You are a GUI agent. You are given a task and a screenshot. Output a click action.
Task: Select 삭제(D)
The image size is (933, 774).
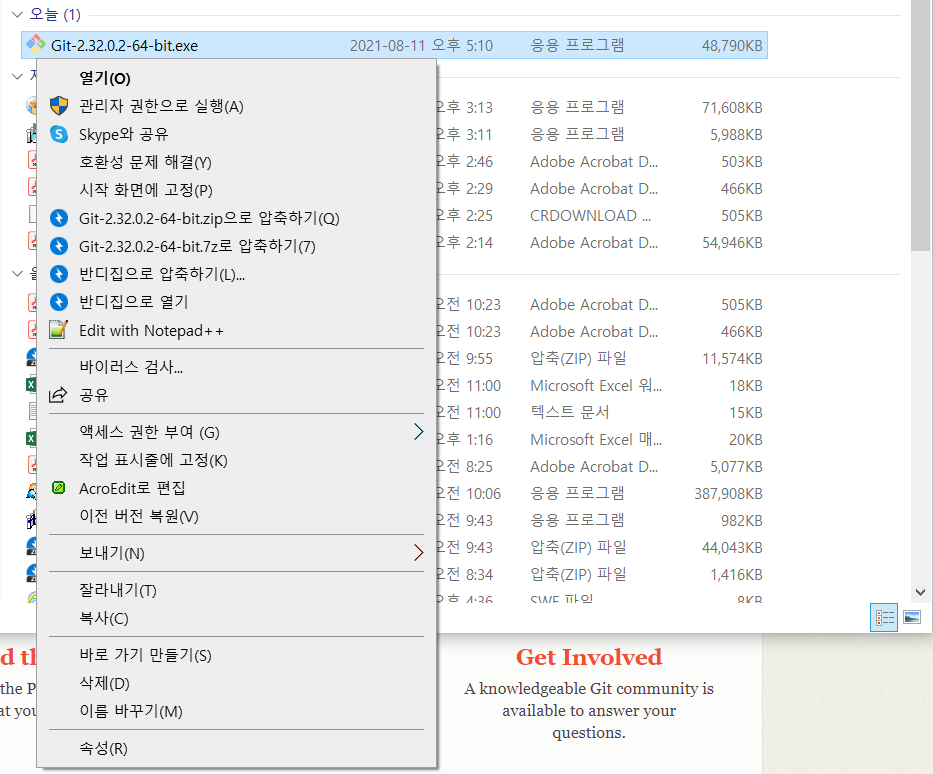(236, 683)
